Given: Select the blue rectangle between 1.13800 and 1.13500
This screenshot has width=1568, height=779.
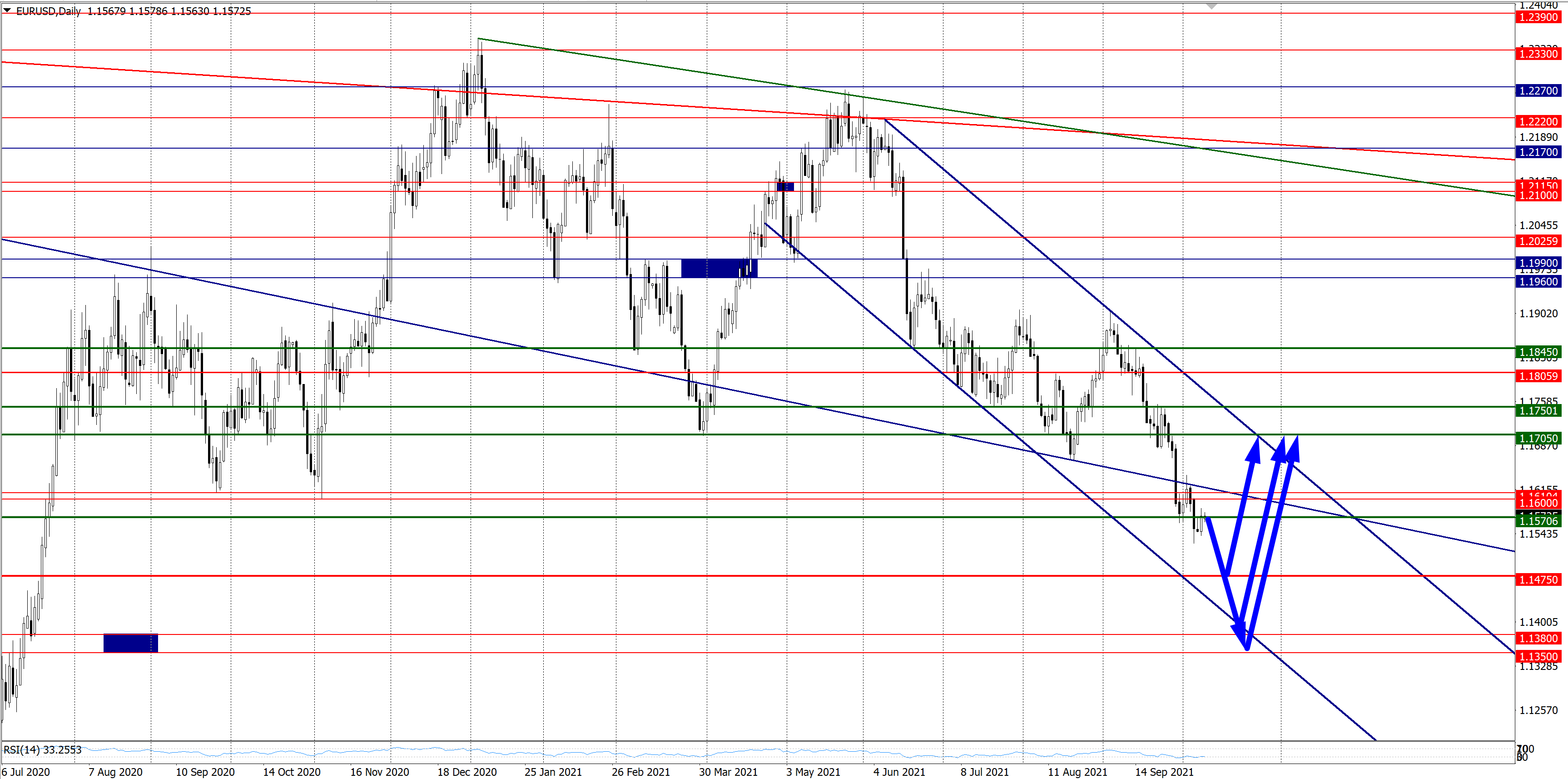Looking at the screenshot, I should point(130,643).
